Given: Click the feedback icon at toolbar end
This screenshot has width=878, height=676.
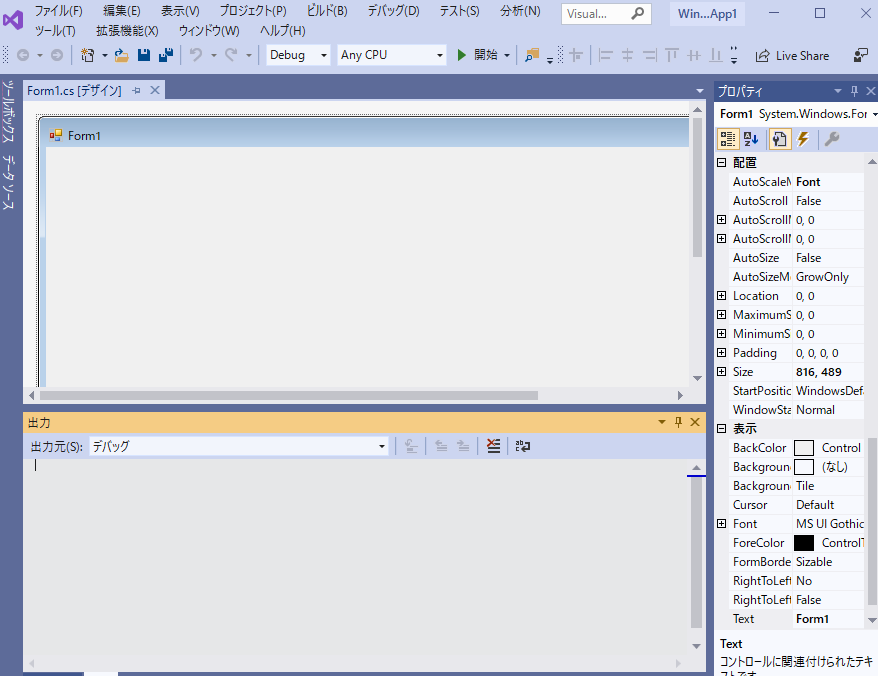Looking at the screenshot, I should [860, 55].
